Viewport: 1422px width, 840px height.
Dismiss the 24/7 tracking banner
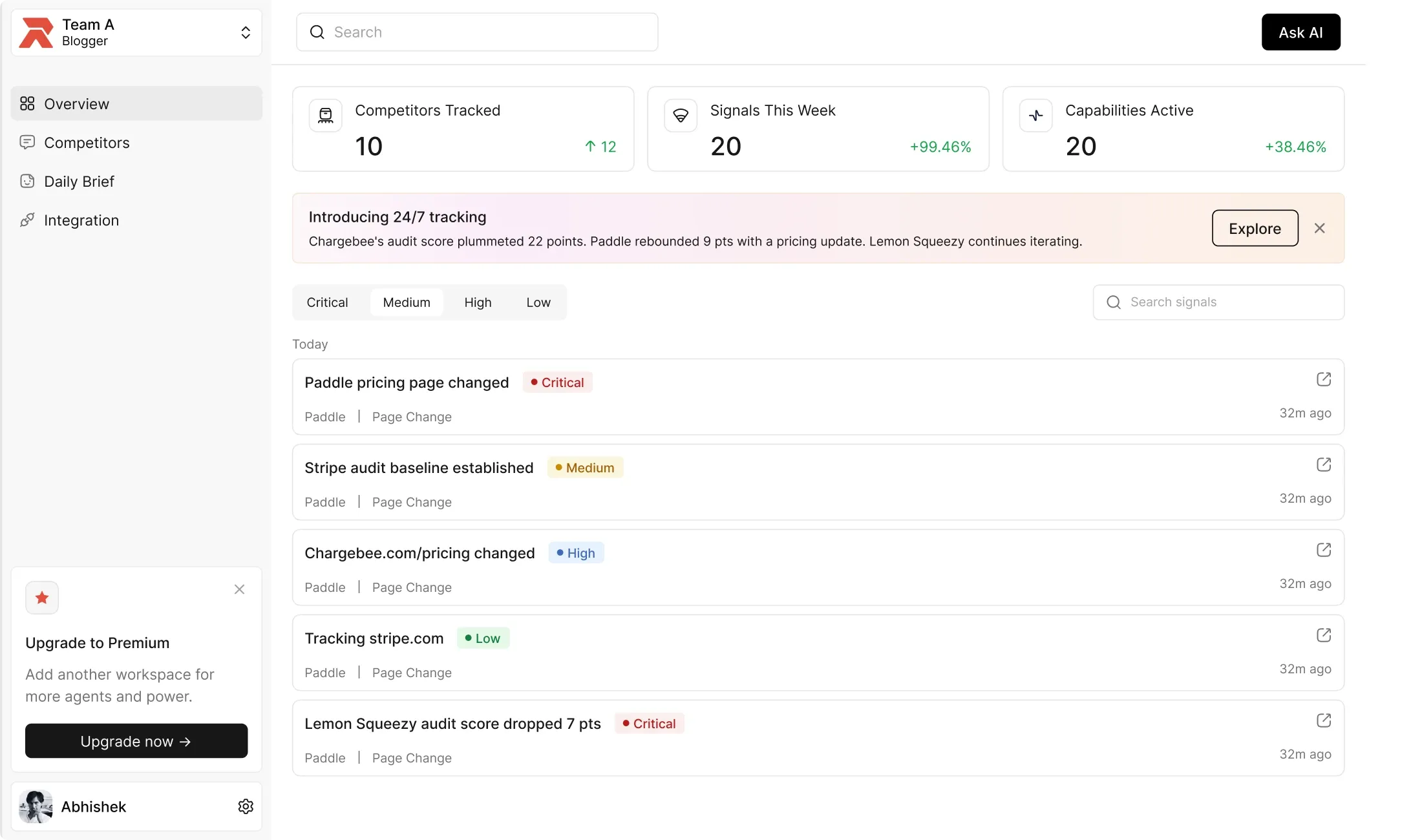click(1319, 228)
